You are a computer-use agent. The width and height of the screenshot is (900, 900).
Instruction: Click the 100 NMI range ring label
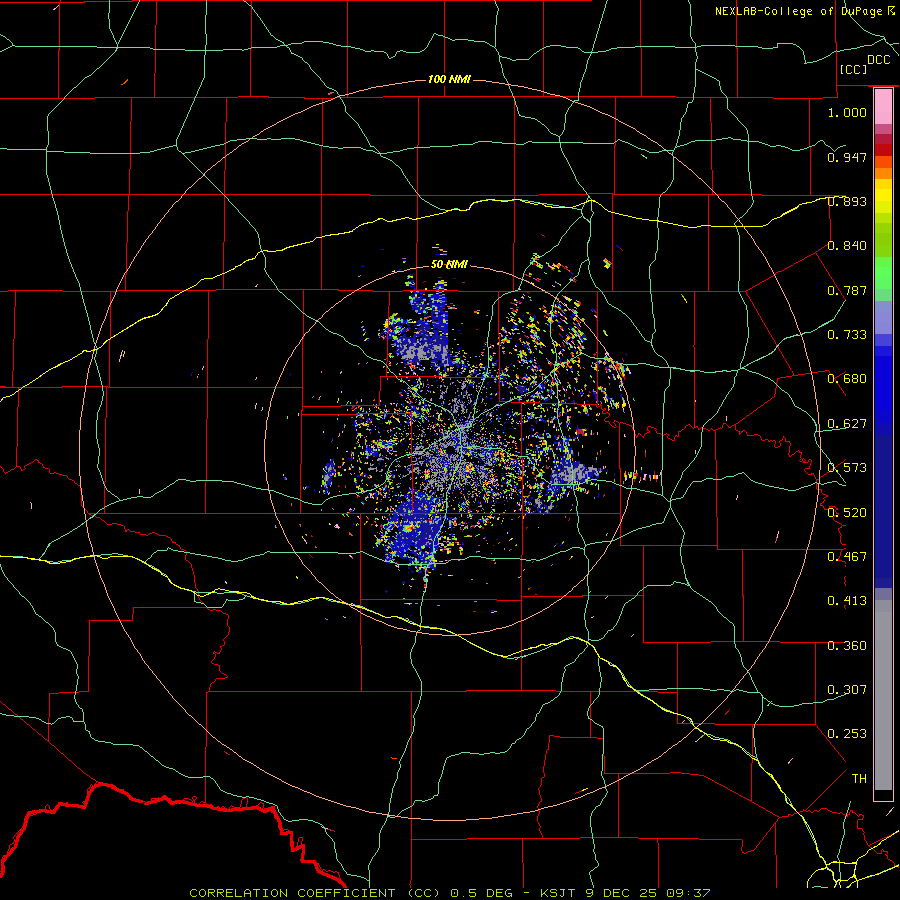tap(449, 79)
